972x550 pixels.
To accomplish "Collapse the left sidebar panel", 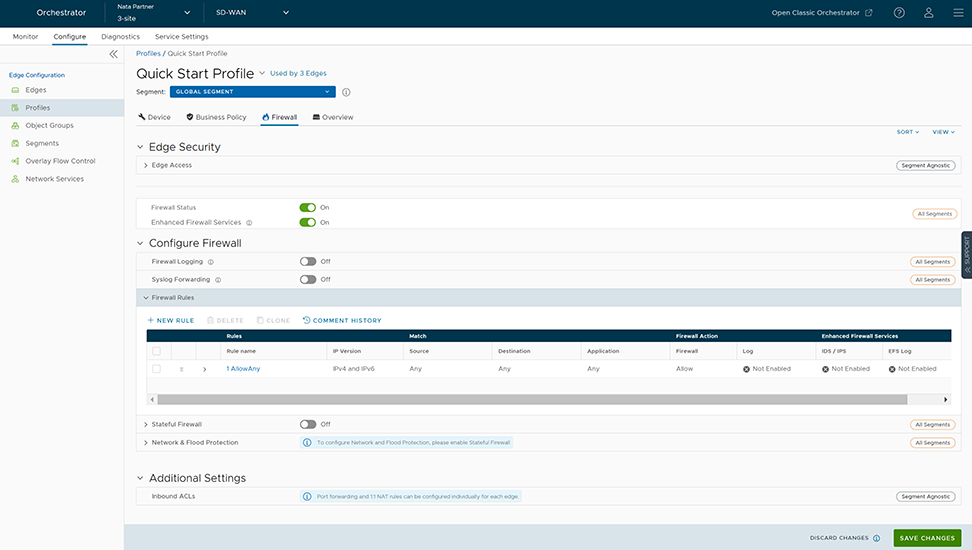I will click(x=113, y=54).
